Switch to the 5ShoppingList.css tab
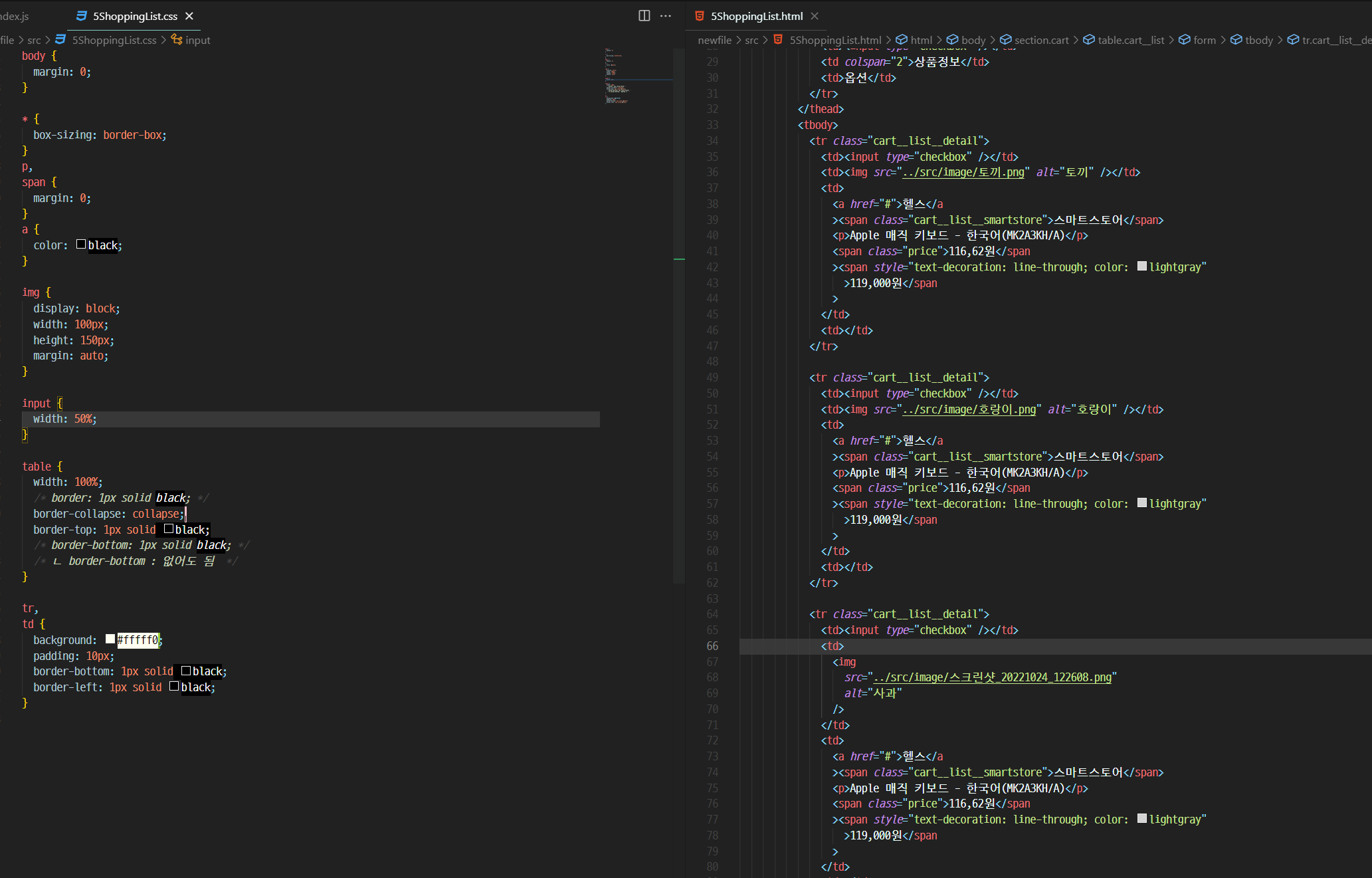Viewport: 1372px width, 878px height. (135, 16)
